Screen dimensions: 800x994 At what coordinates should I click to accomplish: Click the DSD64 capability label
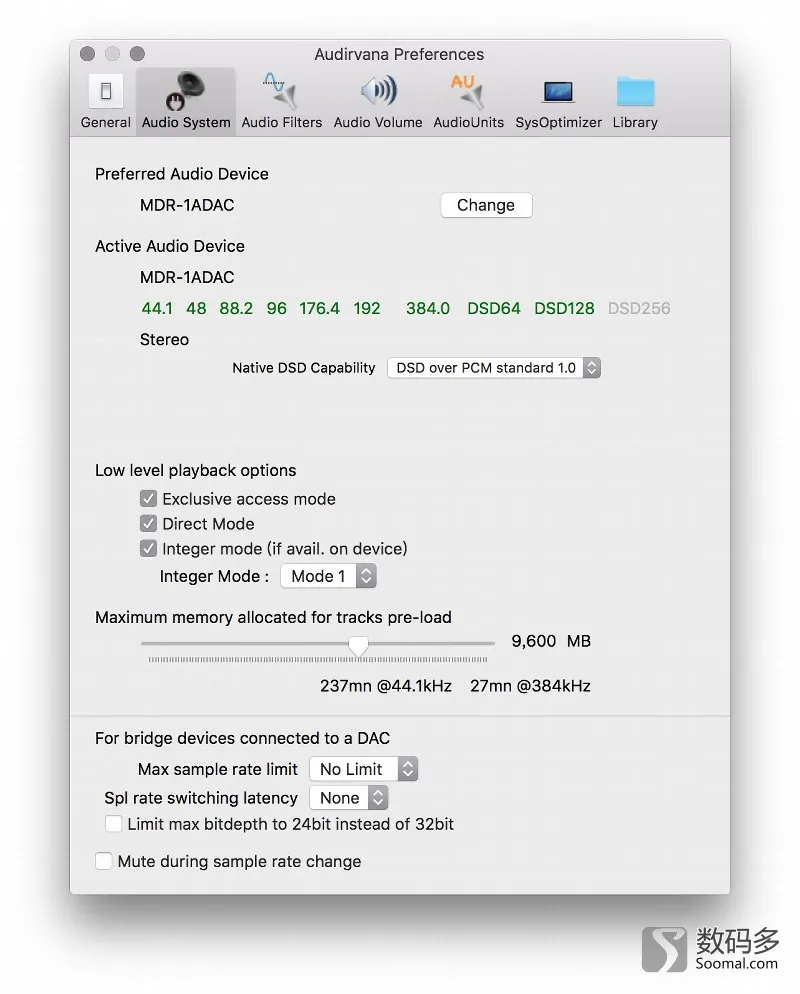point(494,309)
